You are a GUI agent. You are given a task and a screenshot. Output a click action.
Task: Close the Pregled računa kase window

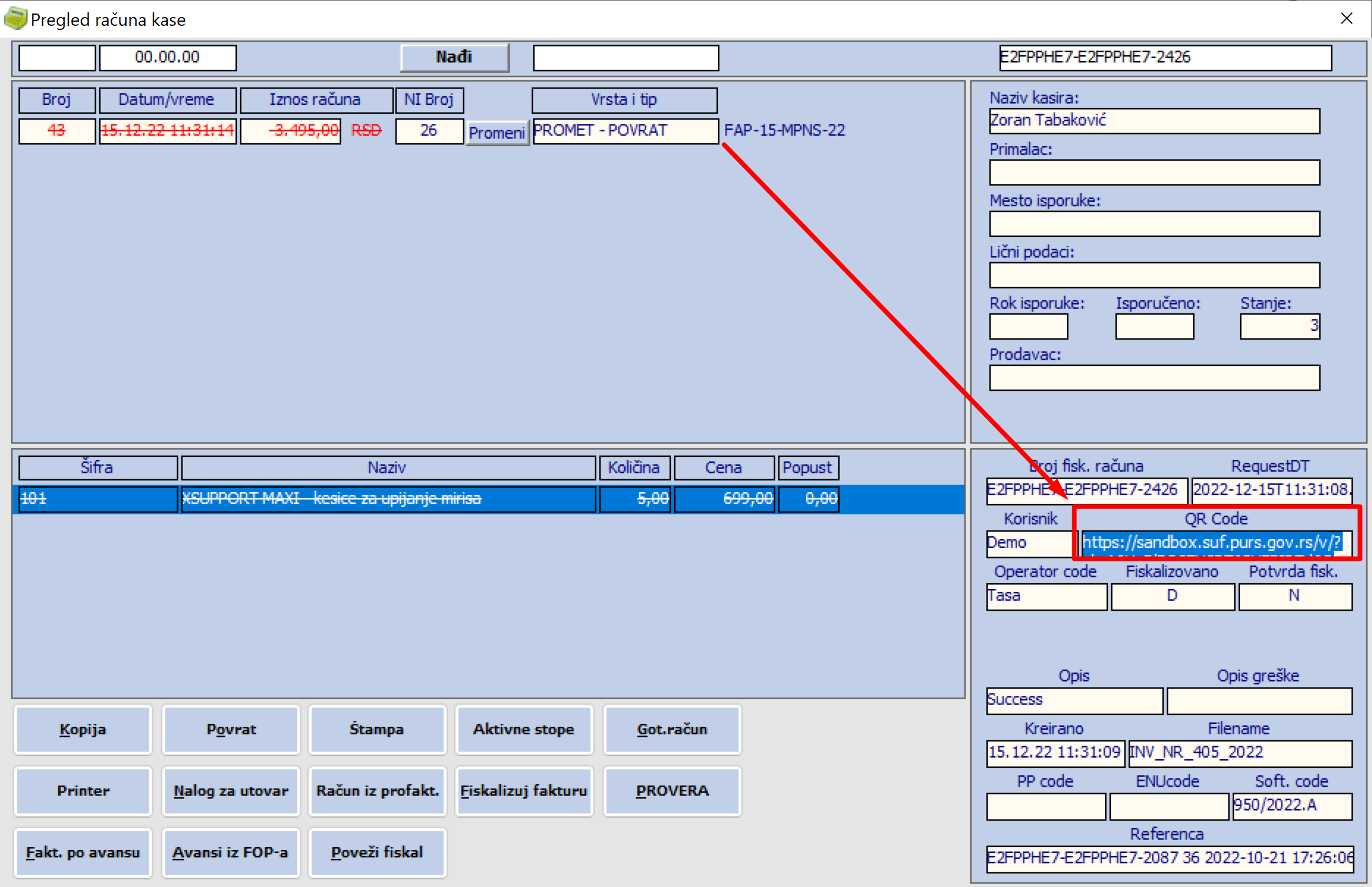pyautogui.click(x=1346, y=19)
